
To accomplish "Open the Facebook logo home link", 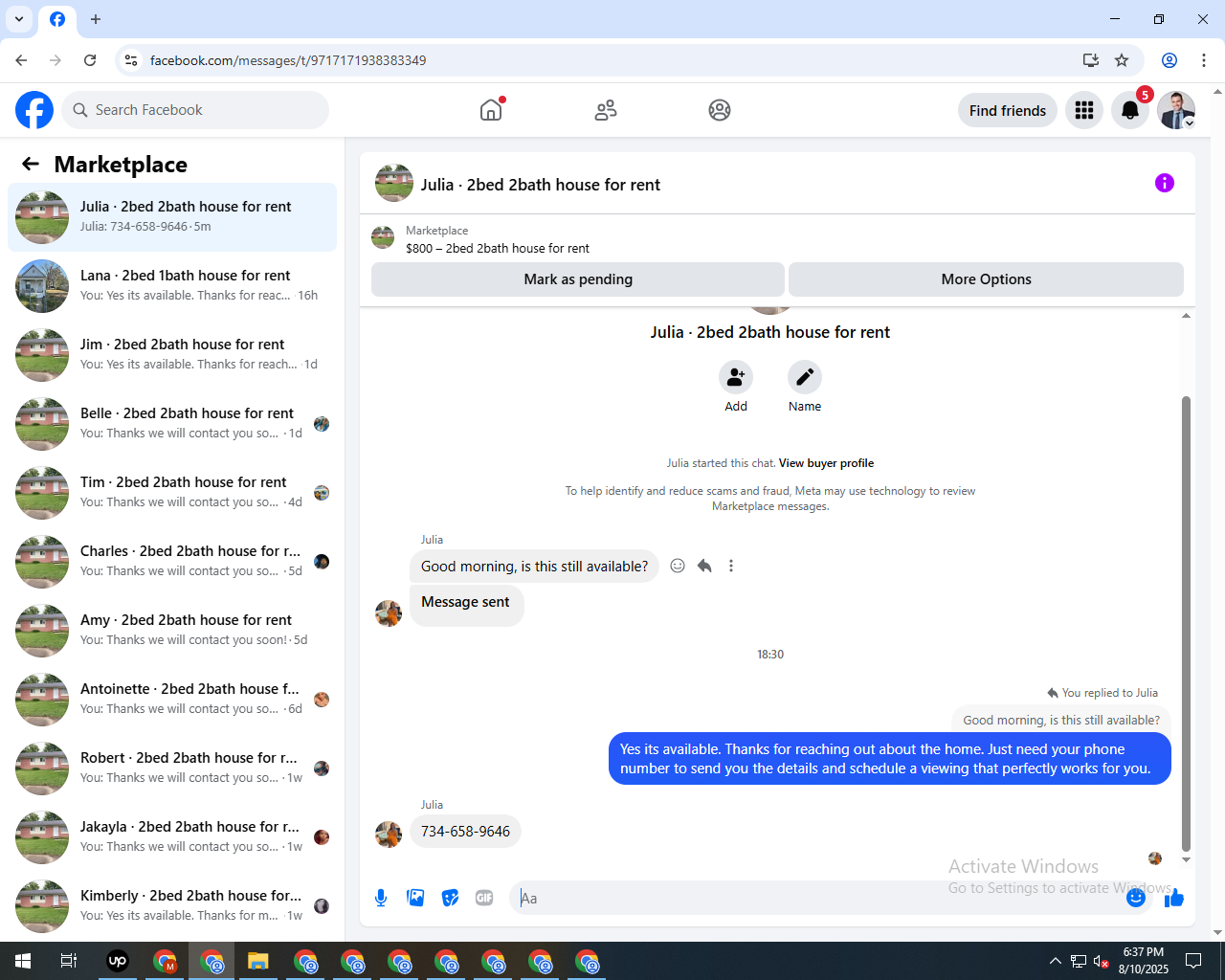I will click(34, 110).
